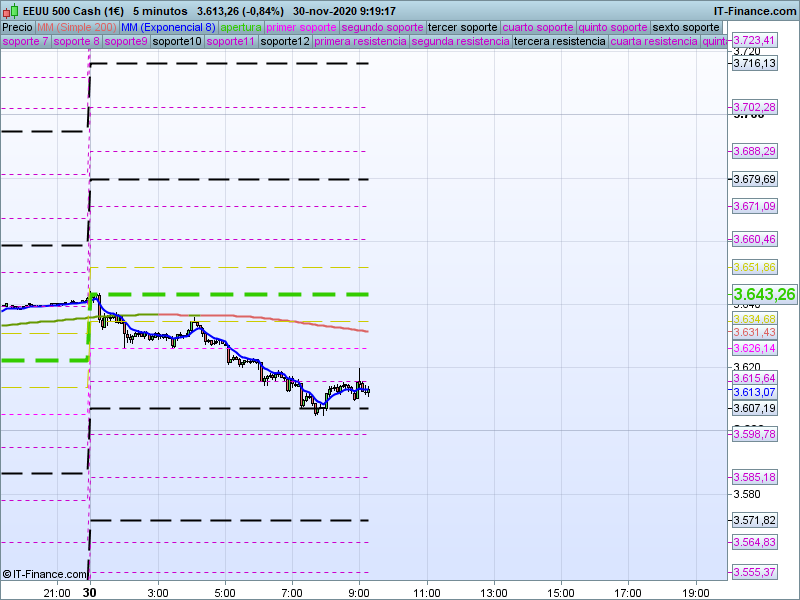
Task: Click the green 3.643,26 opening price tag
Action: pos(764,294)
